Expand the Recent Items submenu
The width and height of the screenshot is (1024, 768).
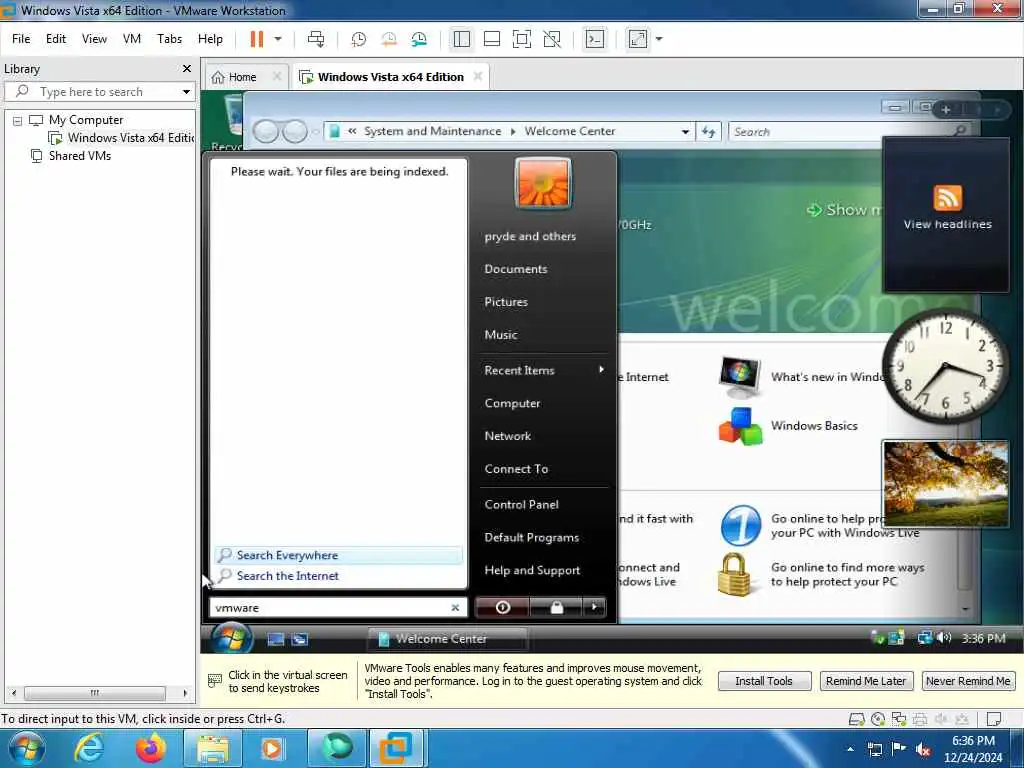[544, 370]
